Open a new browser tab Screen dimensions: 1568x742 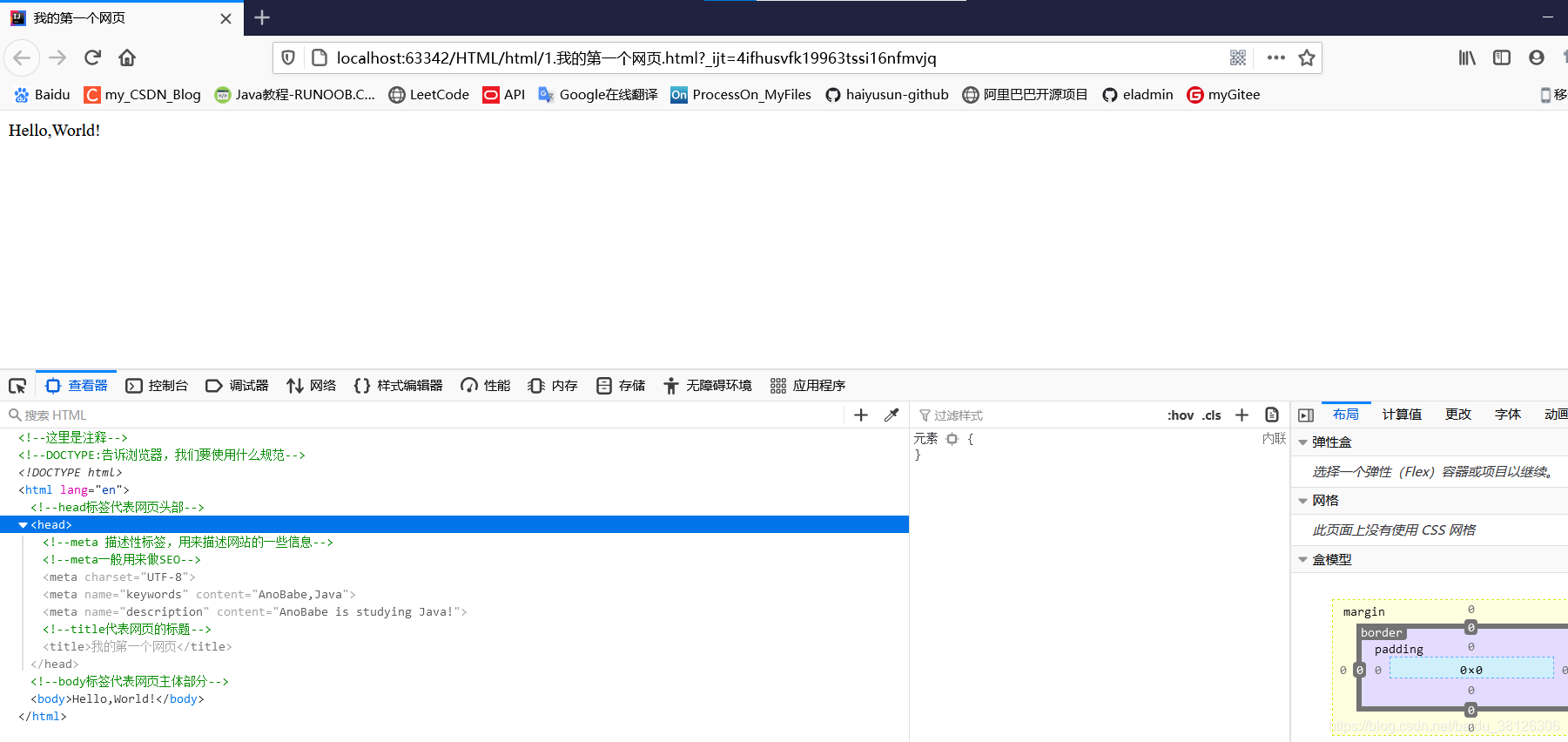[262, 17]
